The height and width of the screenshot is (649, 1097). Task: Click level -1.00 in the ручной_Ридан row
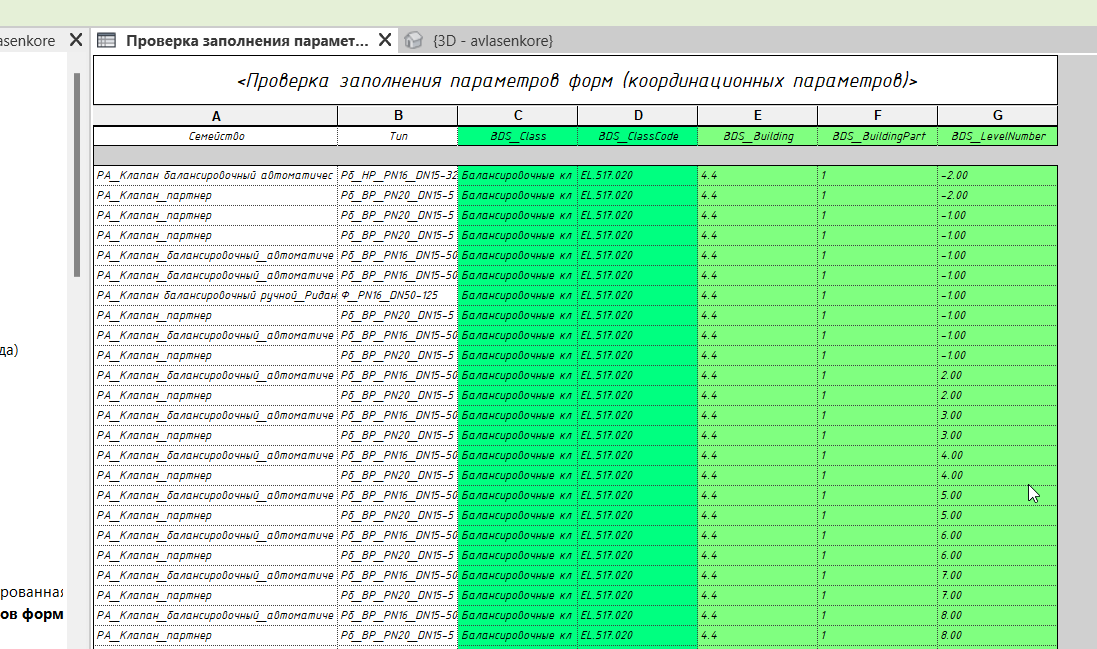998,296
